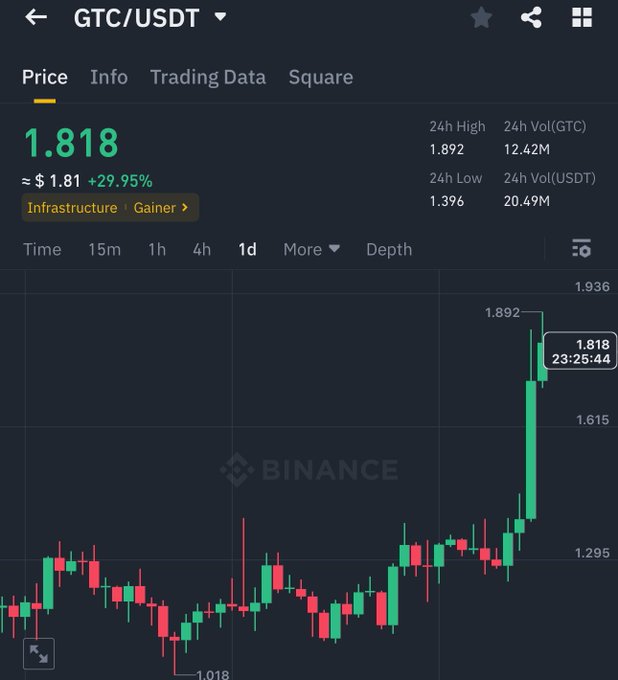The image size is (618, 680).
Task: Add GTC/USDT to favorites with star
Action: coord(481,17)
